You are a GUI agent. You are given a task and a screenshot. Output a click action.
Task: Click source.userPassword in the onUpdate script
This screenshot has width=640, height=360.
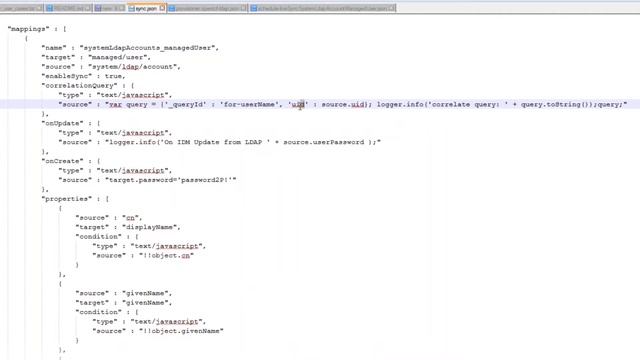pos(324,142)
